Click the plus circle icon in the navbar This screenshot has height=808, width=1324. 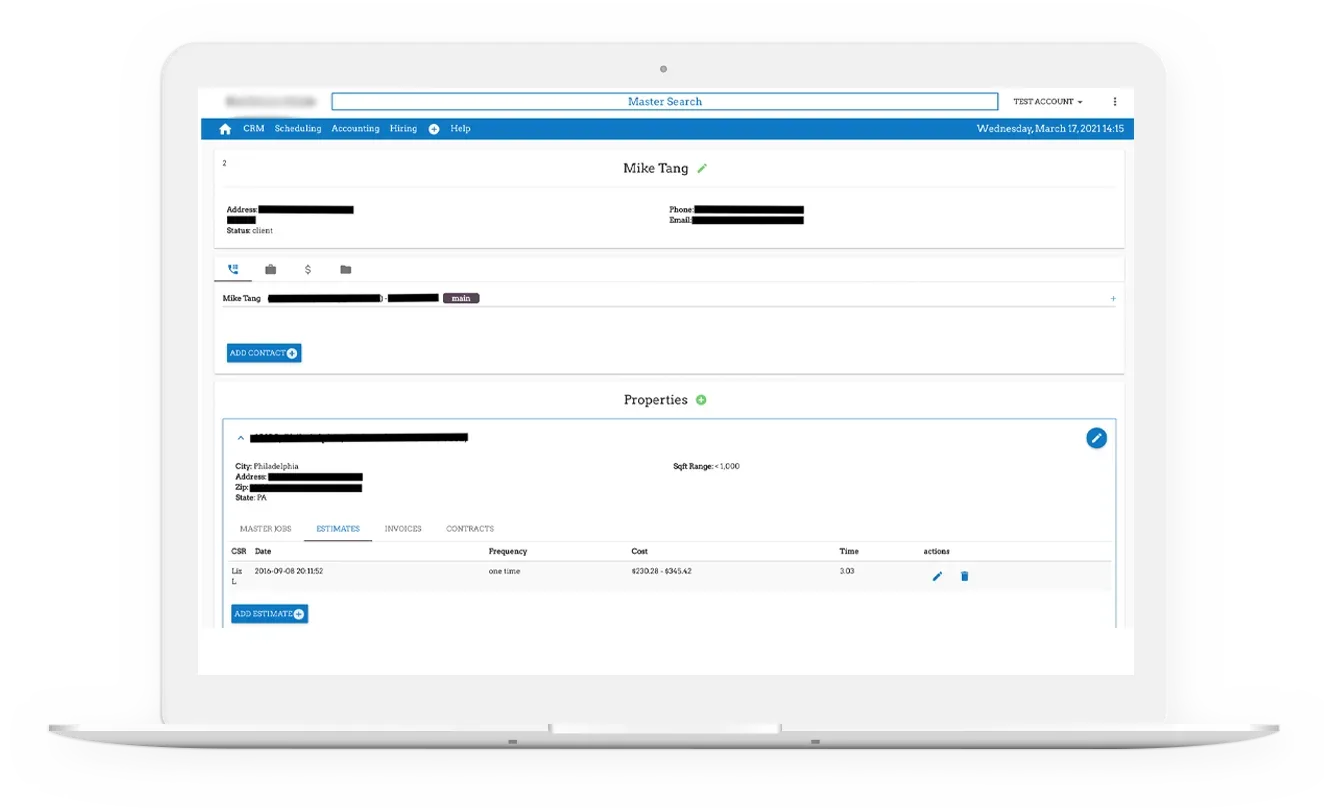(x=434, y=129)
